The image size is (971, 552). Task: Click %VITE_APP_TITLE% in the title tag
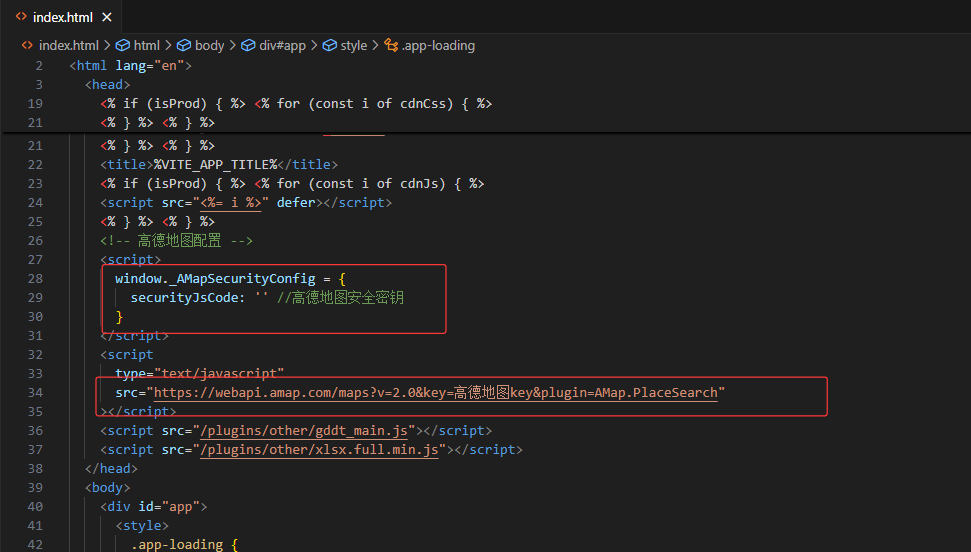pyautogui.click(x=216, y=165)
